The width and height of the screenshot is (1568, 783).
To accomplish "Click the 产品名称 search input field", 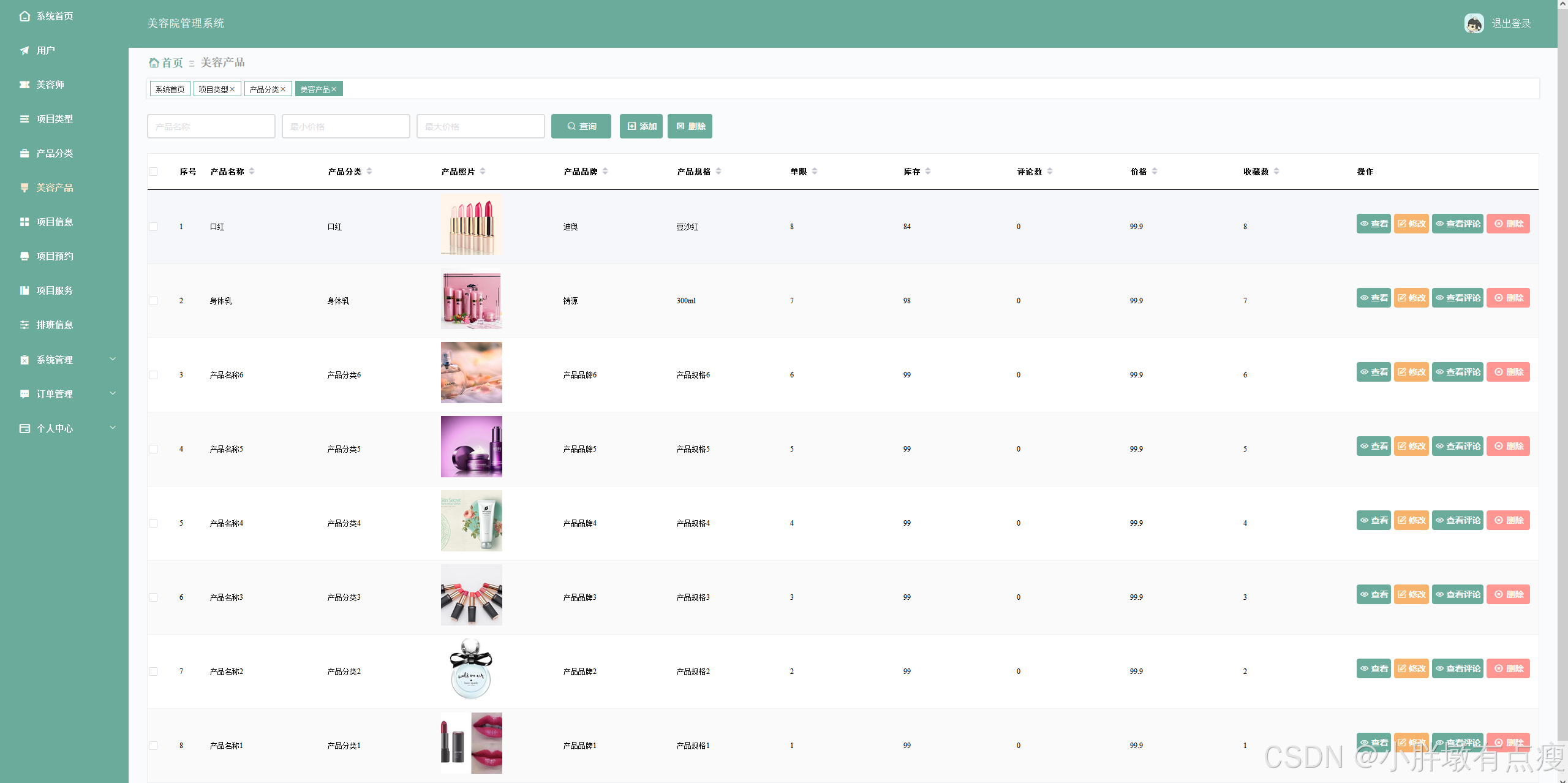I will (211, 126).
